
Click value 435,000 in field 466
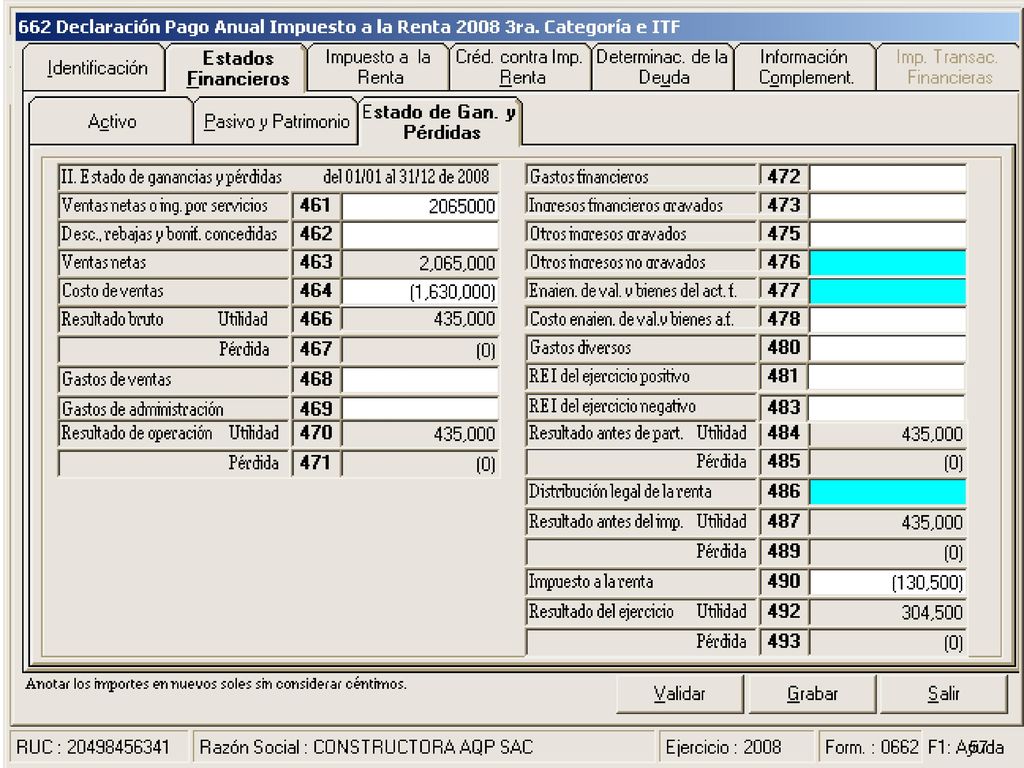(x=464, y=319)
